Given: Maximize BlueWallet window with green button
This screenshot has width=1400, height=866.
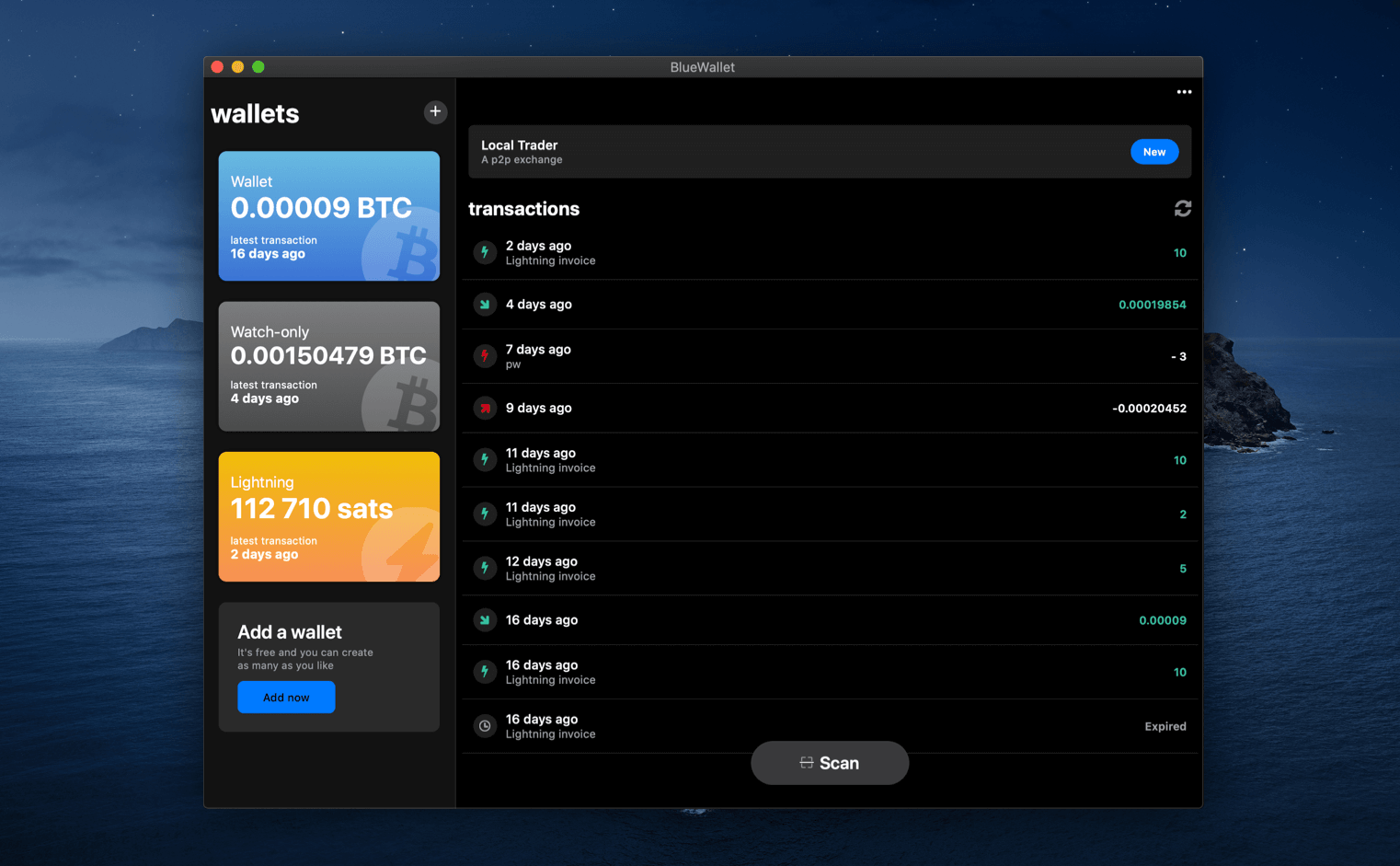Looking at the screenshot, I should (x=258, y=66).
